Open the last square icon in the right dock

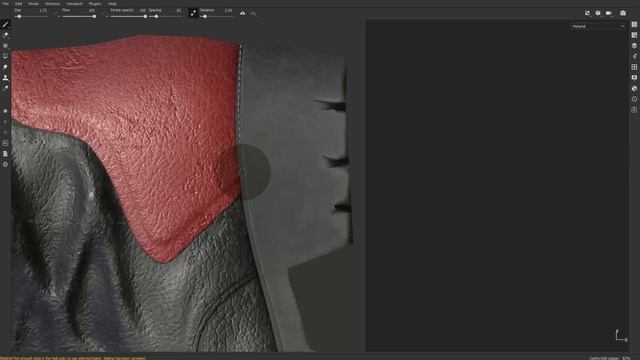tap(634, 110)
